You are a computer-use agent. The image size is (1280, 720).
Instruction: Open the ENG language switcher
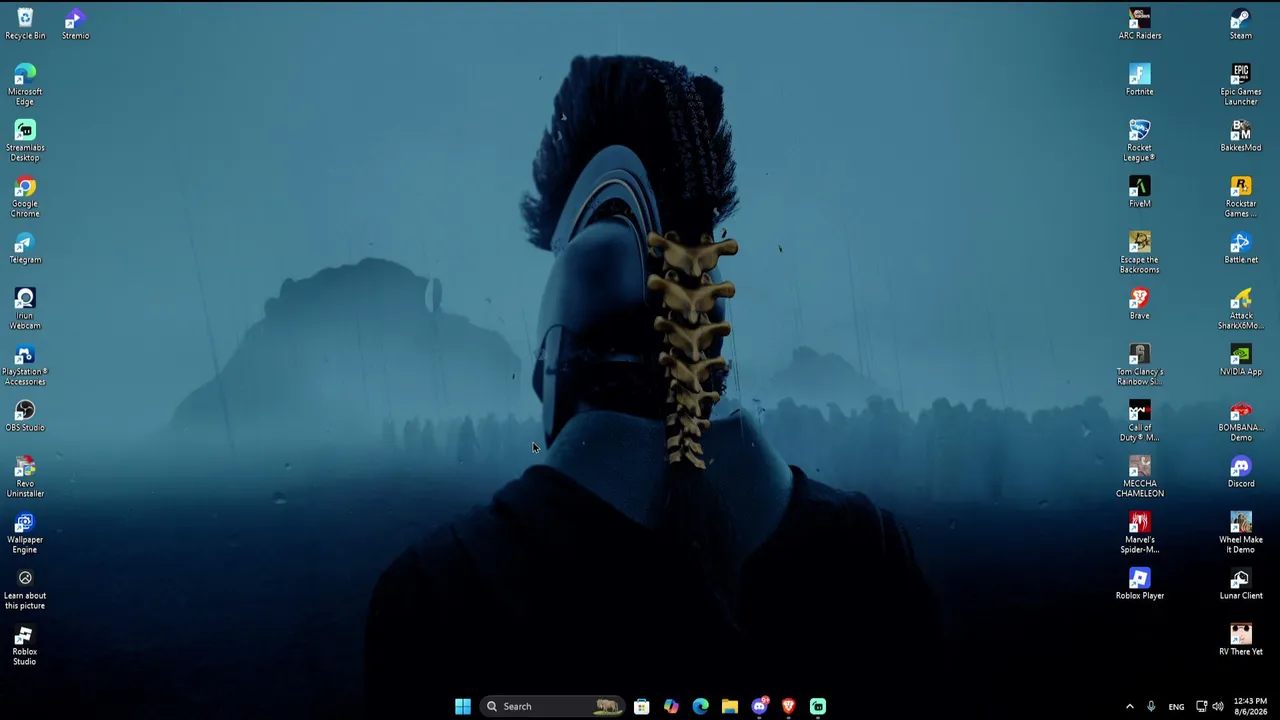(x=1176, y=706)
